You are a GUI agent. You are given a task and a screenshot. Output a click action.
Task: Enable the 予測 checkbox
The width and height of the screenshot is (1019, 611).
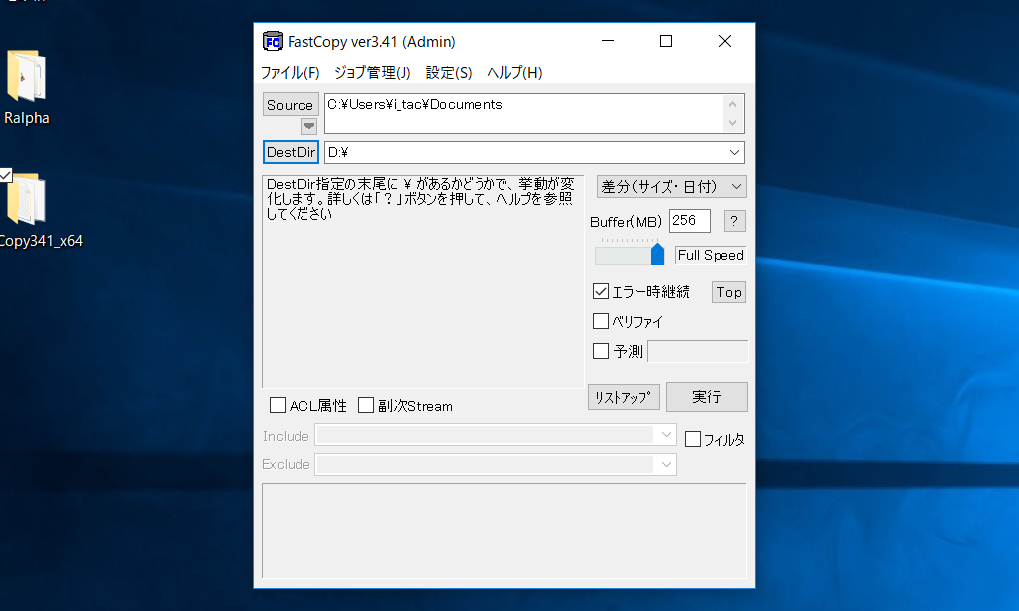click(x=601, y=351)
